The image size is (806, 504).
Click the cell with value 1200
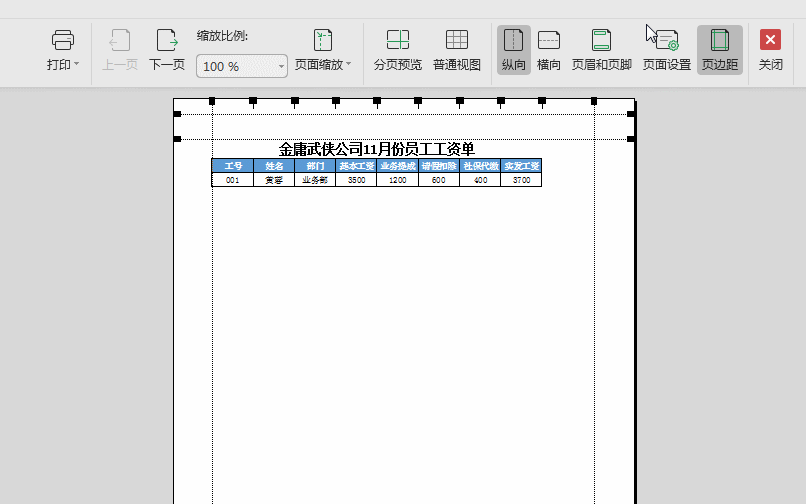click(x=397, y=179)
